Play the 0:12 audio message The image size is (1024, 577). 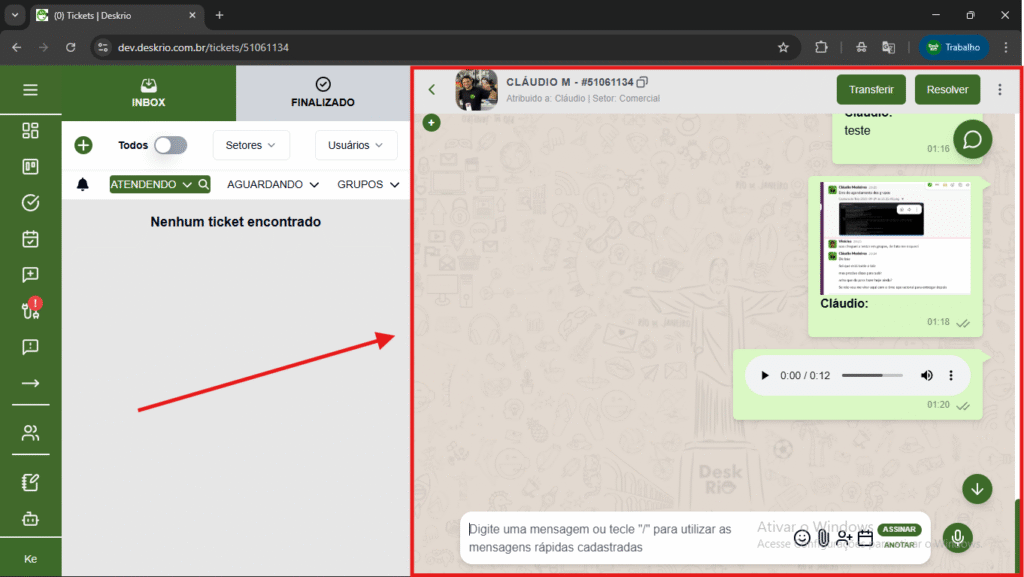coord(765,375)
